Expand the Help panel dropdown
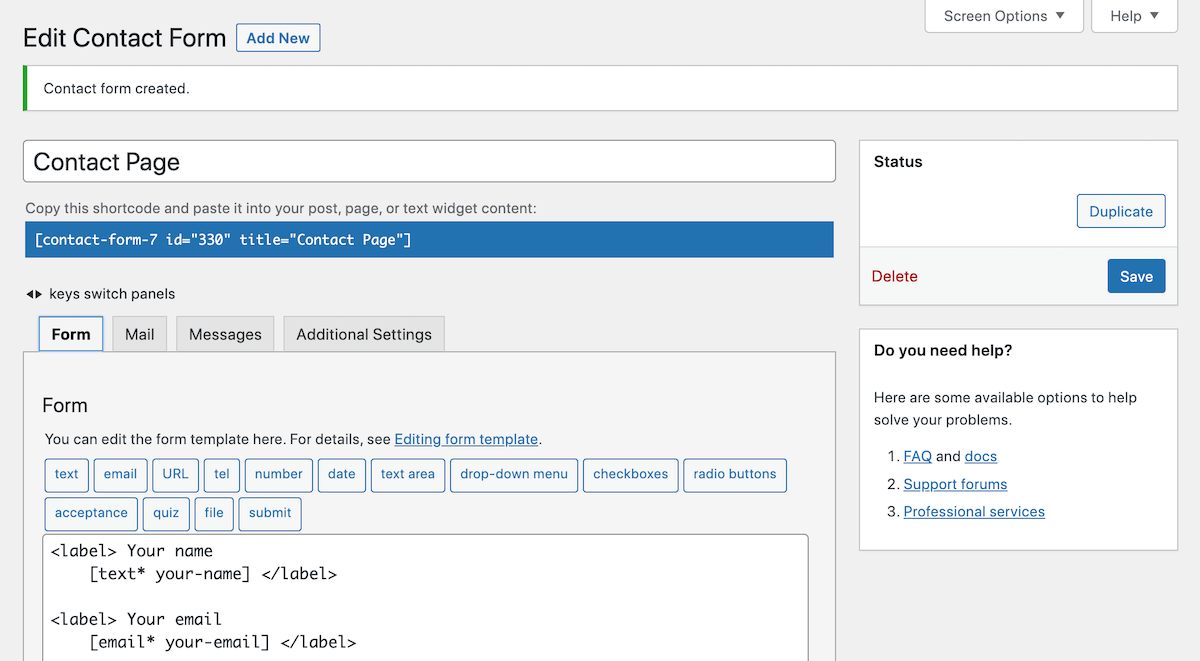Screen dimensions: 1200x661 click(x=1134, y=16)
